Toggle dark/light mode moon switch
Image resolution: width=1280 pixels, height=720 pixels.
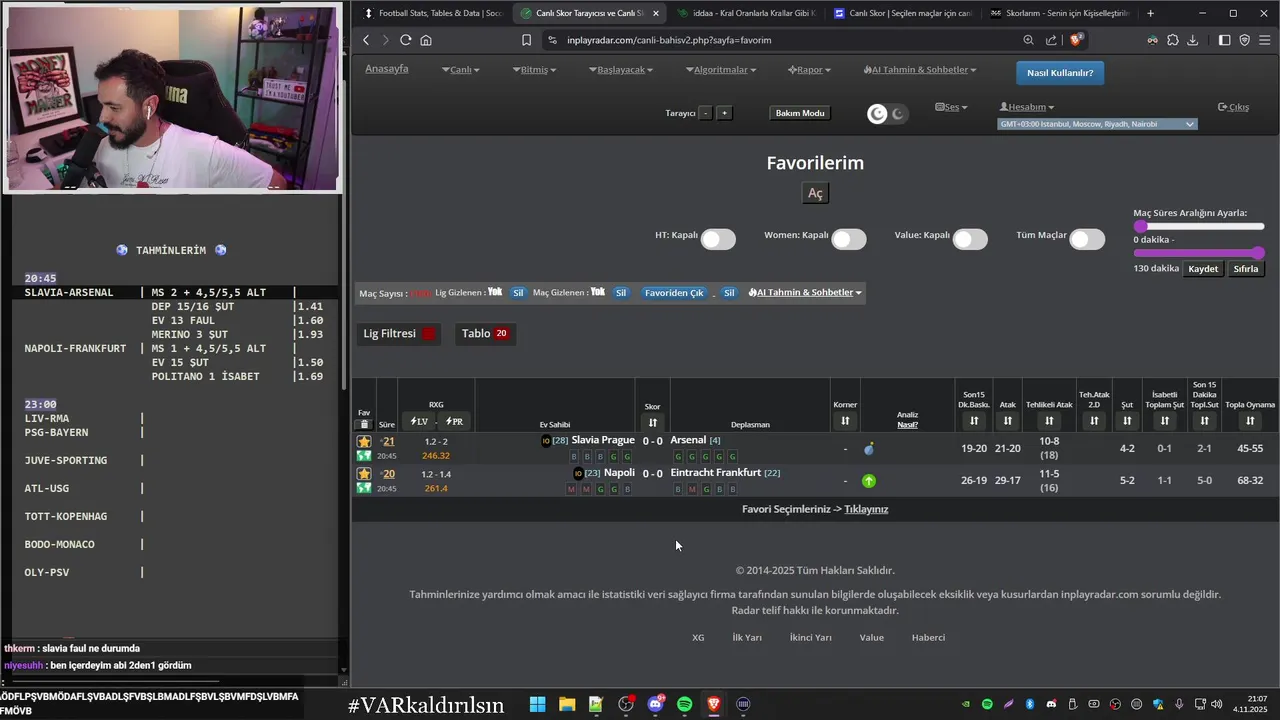pyautogui.click(x=887, y=114)
